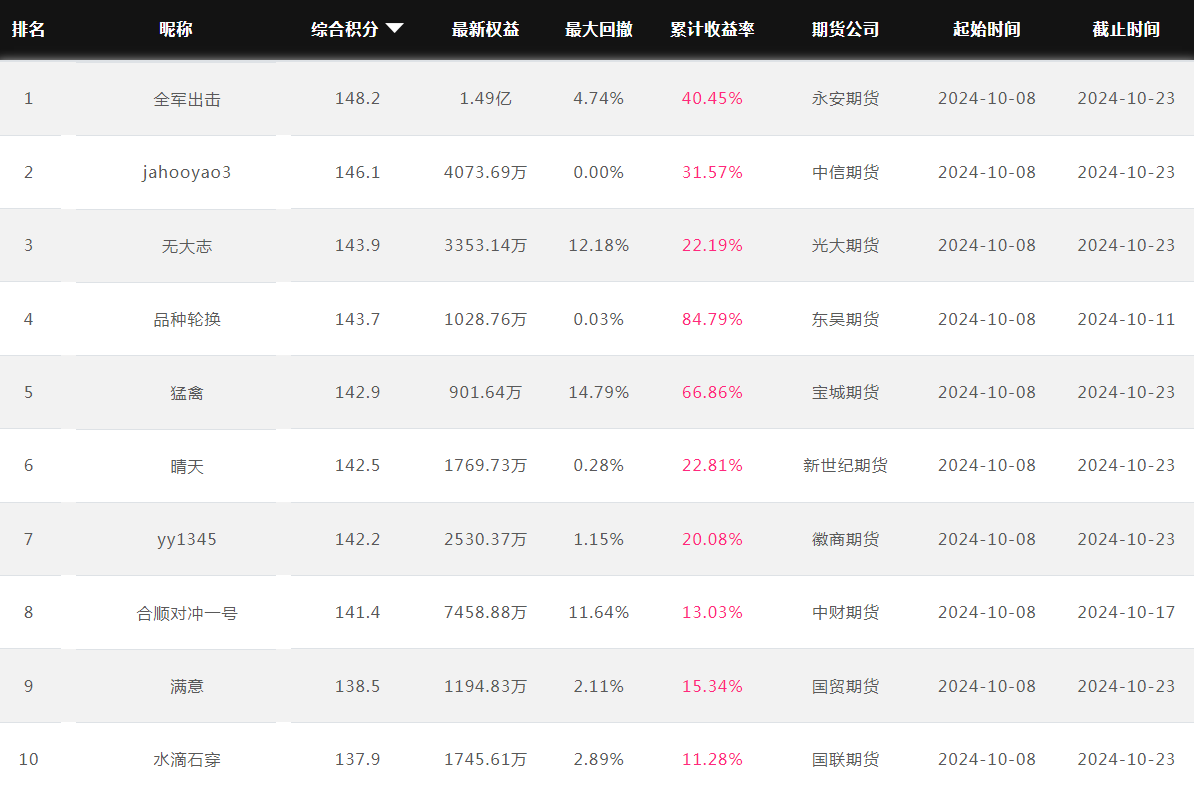
Task: Select the 11.64% drawdown value
Action: [599, 612]
